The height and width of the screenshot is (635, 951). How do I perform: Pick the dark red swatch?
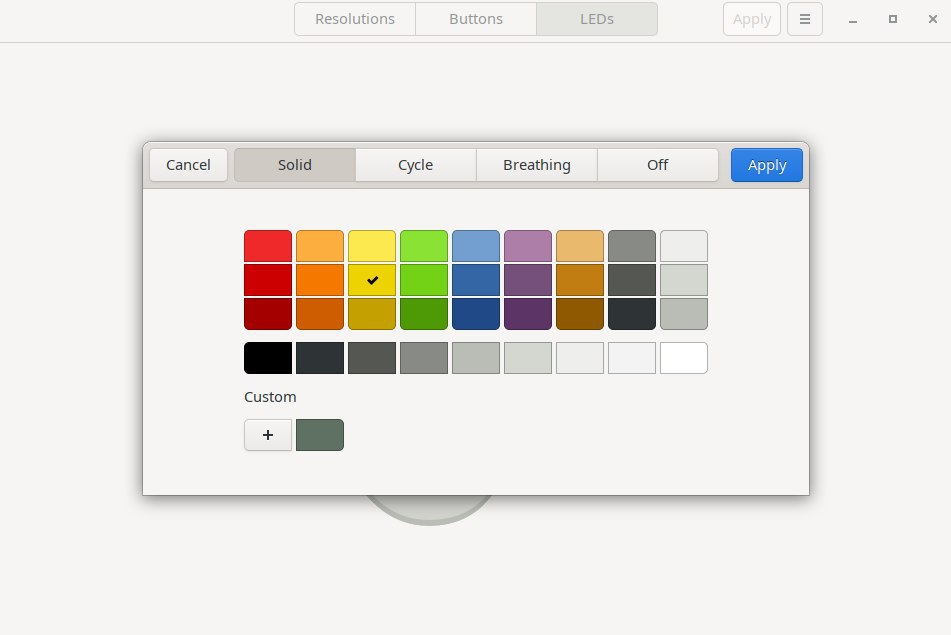(x=268, y=314)
